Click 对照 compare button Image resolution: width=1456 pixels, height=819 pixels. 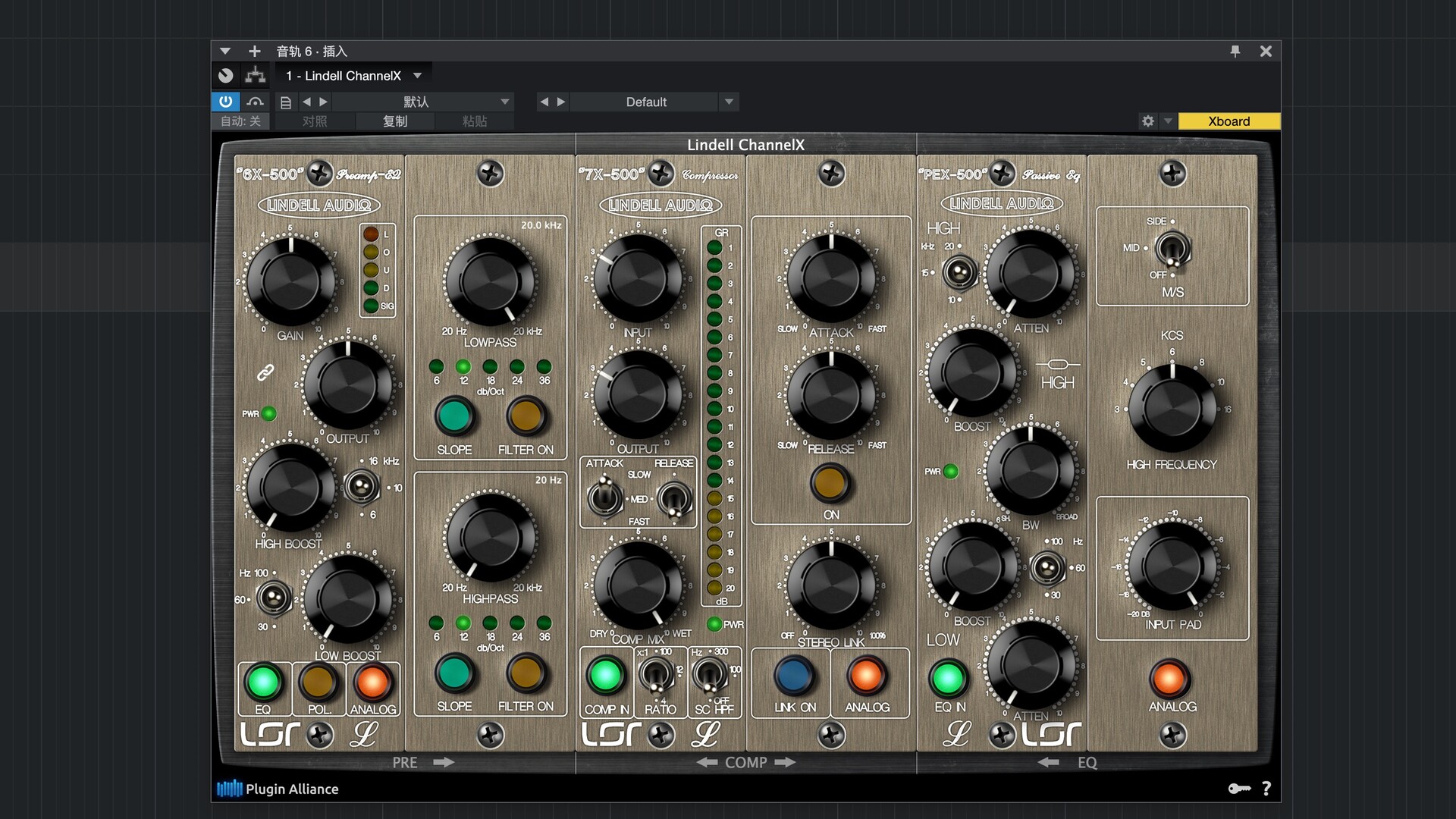pos(315,121)
